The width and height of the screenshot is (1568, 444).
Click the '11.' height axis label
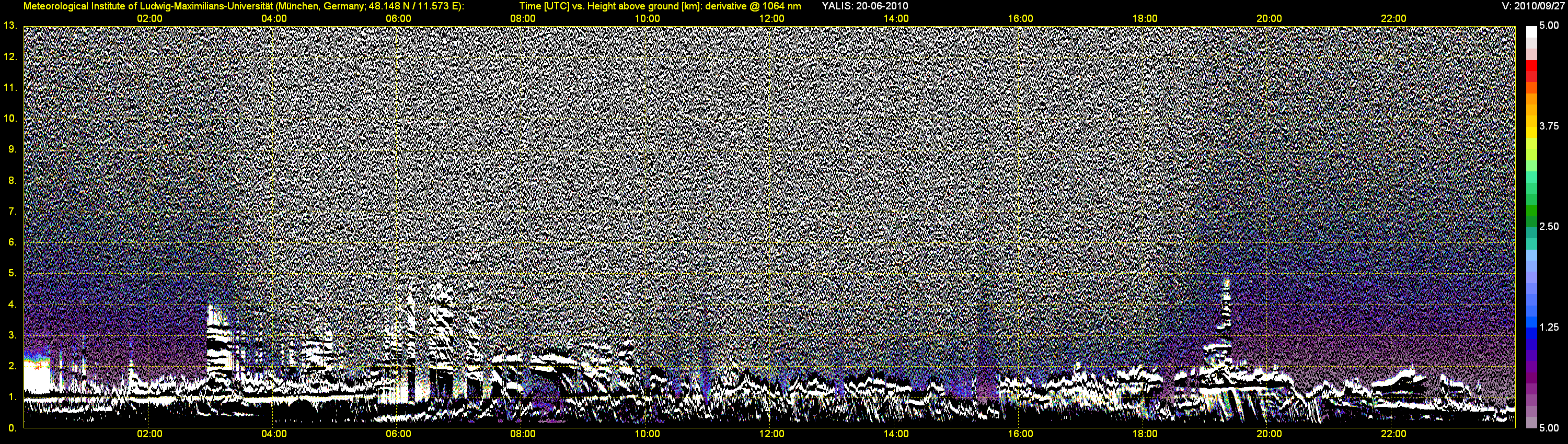(10, 88)
